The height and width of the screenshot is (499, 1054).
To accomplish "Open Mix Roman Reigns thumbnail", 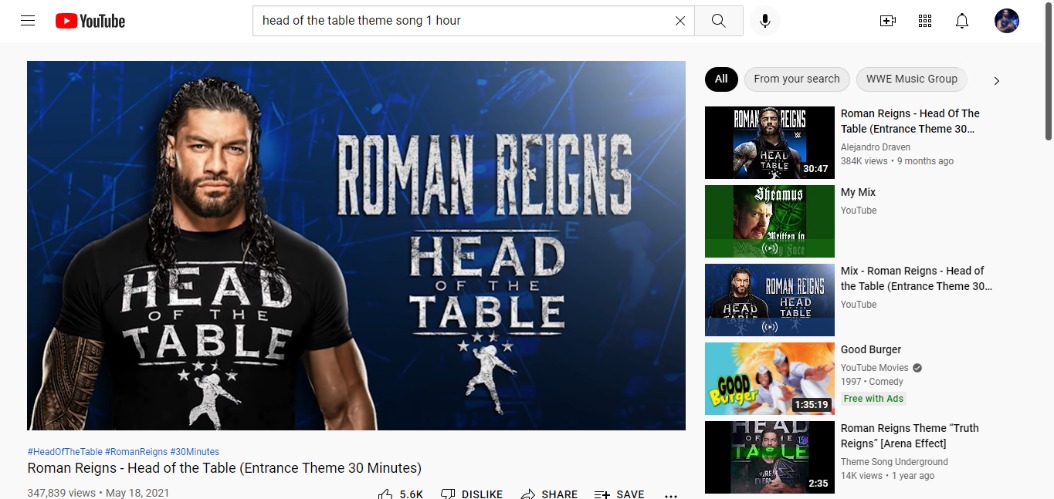I will click(x=770, y=300).
